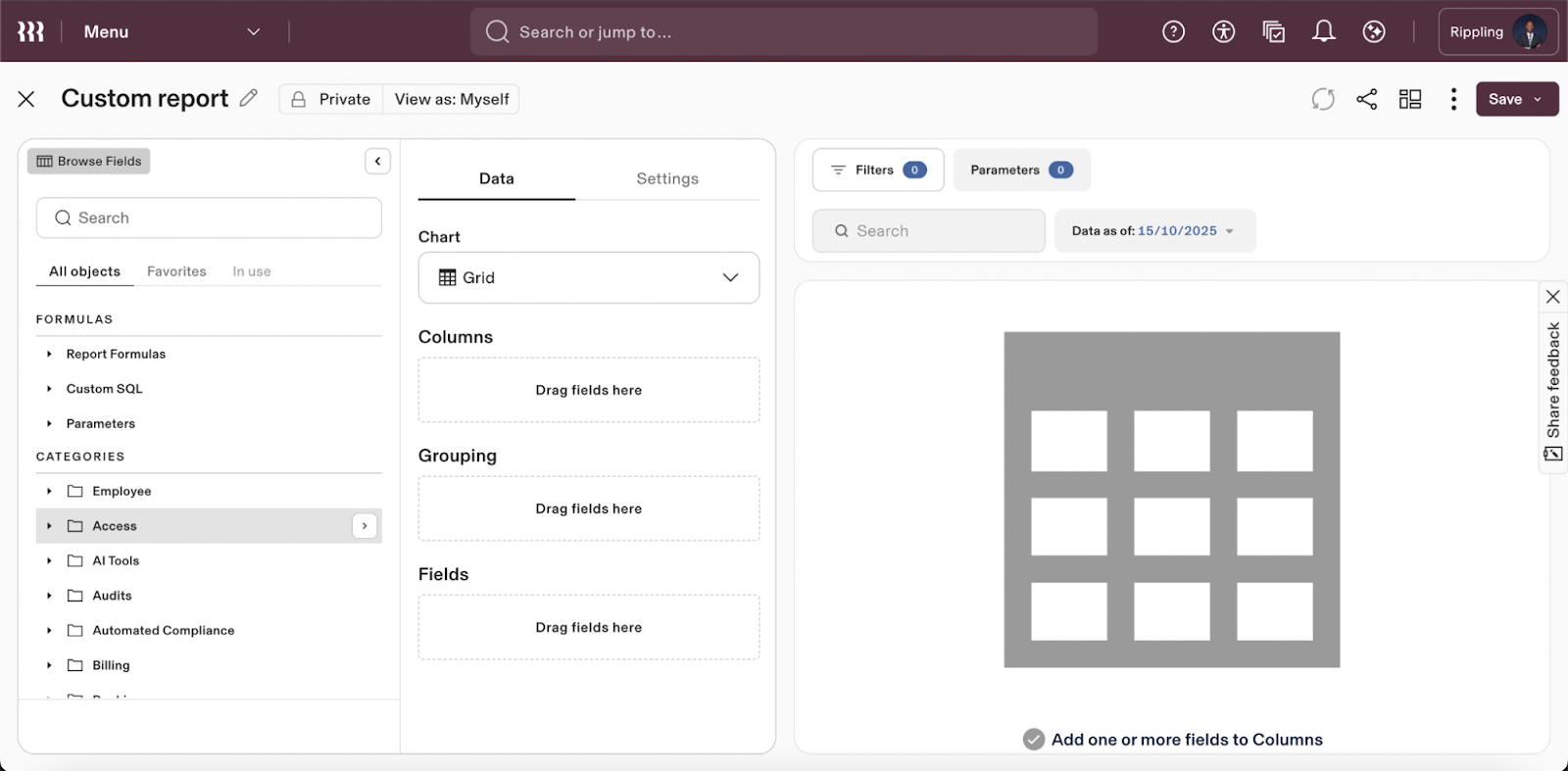
Task: Collapse the Browse Fields panel arrow
Action: click(x=377, y=161)
